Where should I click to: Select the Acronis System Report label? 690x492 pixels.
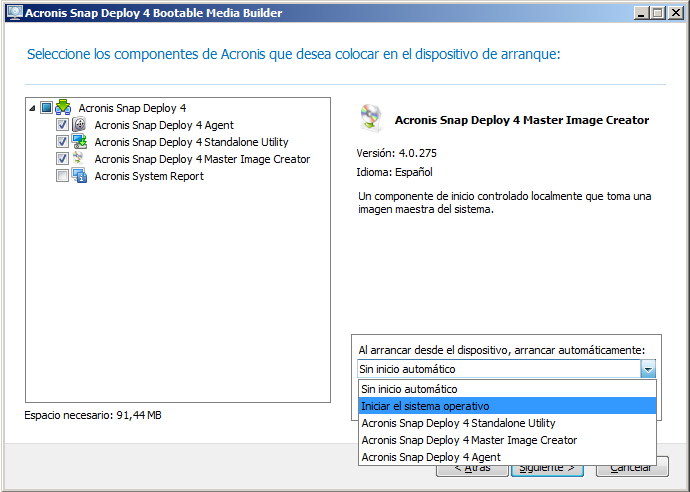(149, 176)
